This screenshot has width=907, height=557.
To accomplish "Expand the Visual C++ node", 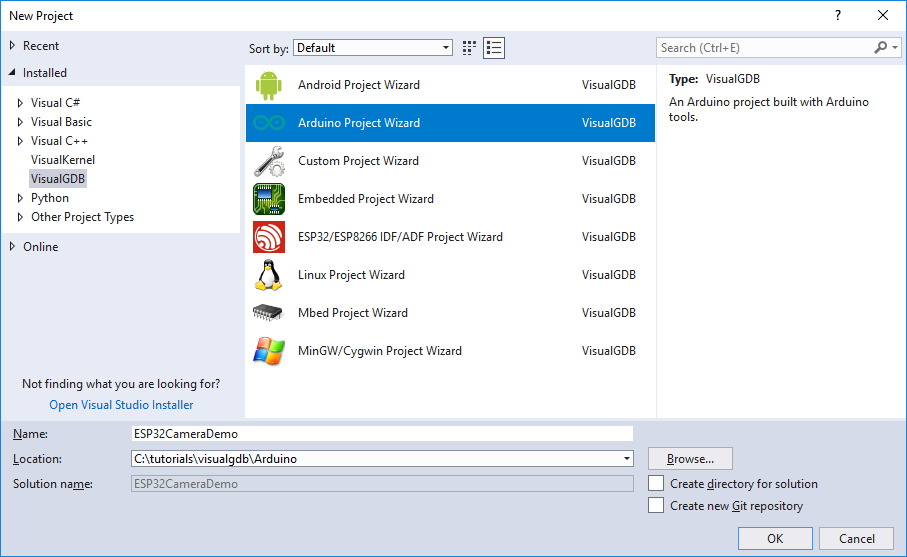I will click(20, 141).
